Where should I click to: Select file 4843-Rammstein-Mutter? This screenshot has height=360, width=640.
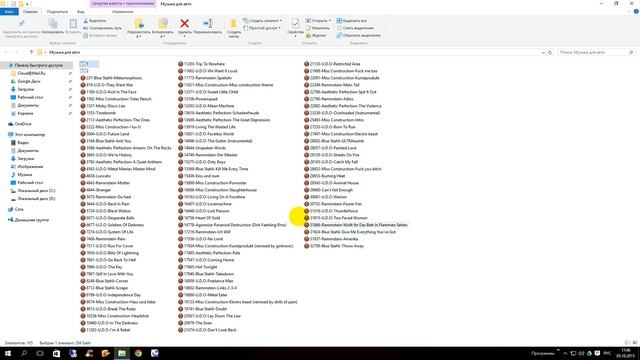[x=105, y=183]
